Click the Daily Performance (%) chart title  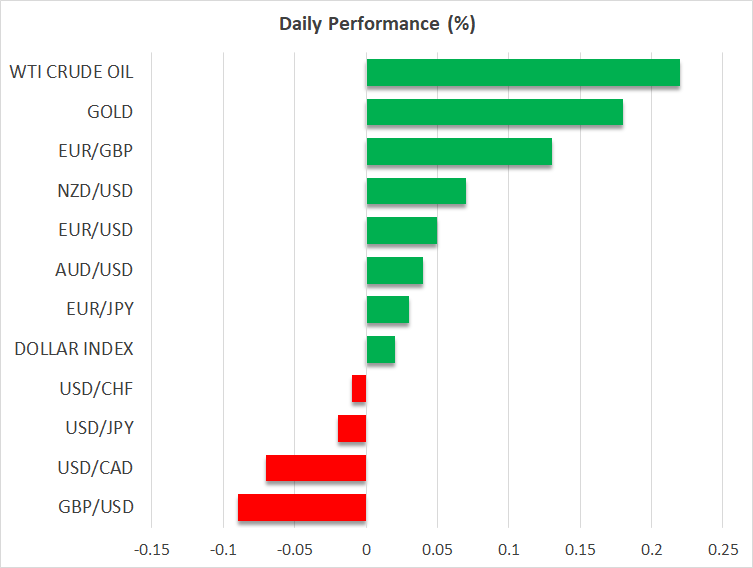coord(376,24)
